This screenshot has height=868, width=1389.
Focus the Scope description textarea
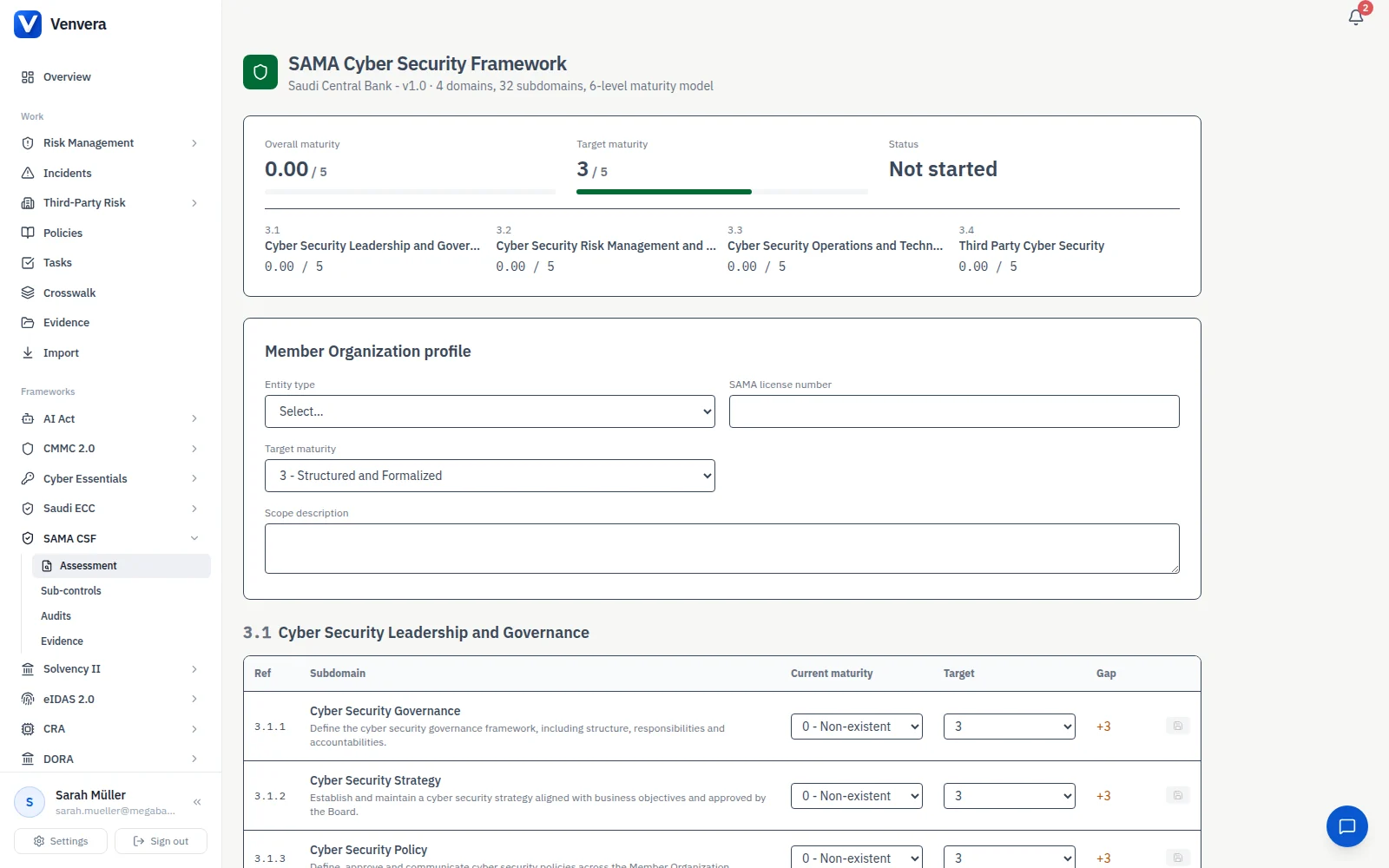[x=722, y=549]
